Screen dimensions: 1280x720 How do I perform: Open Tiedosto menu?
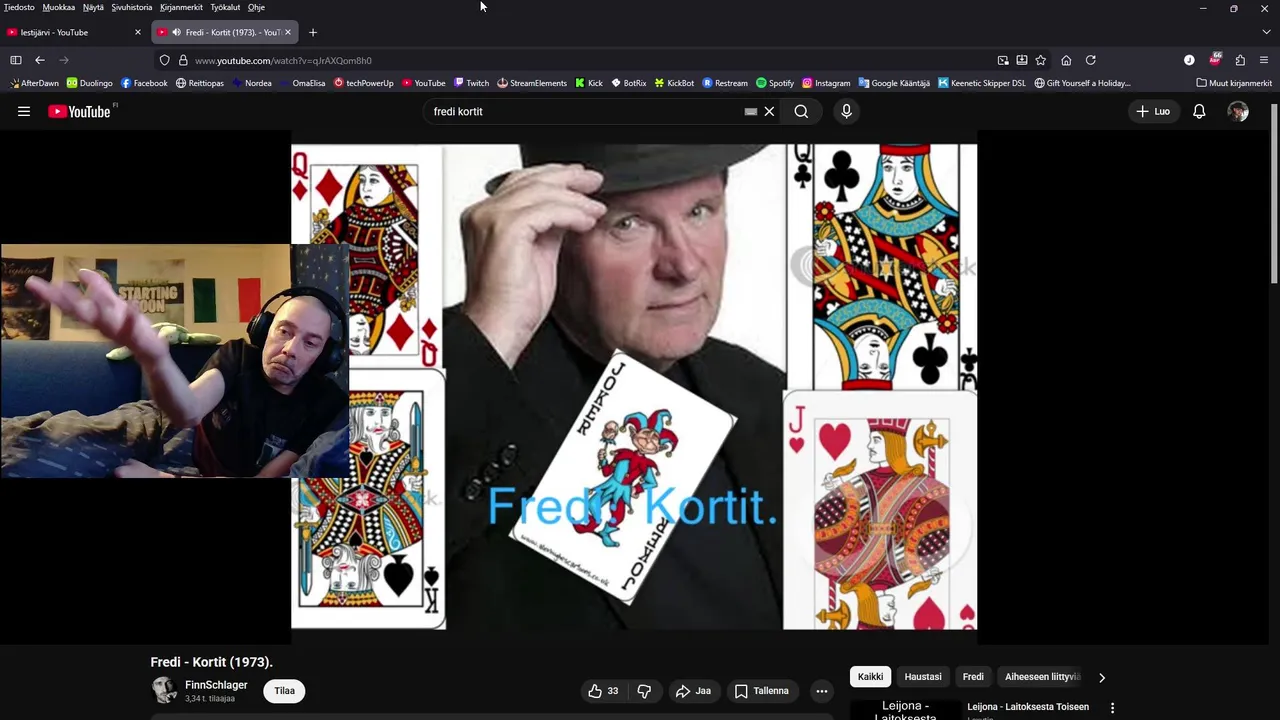point(19,7)
